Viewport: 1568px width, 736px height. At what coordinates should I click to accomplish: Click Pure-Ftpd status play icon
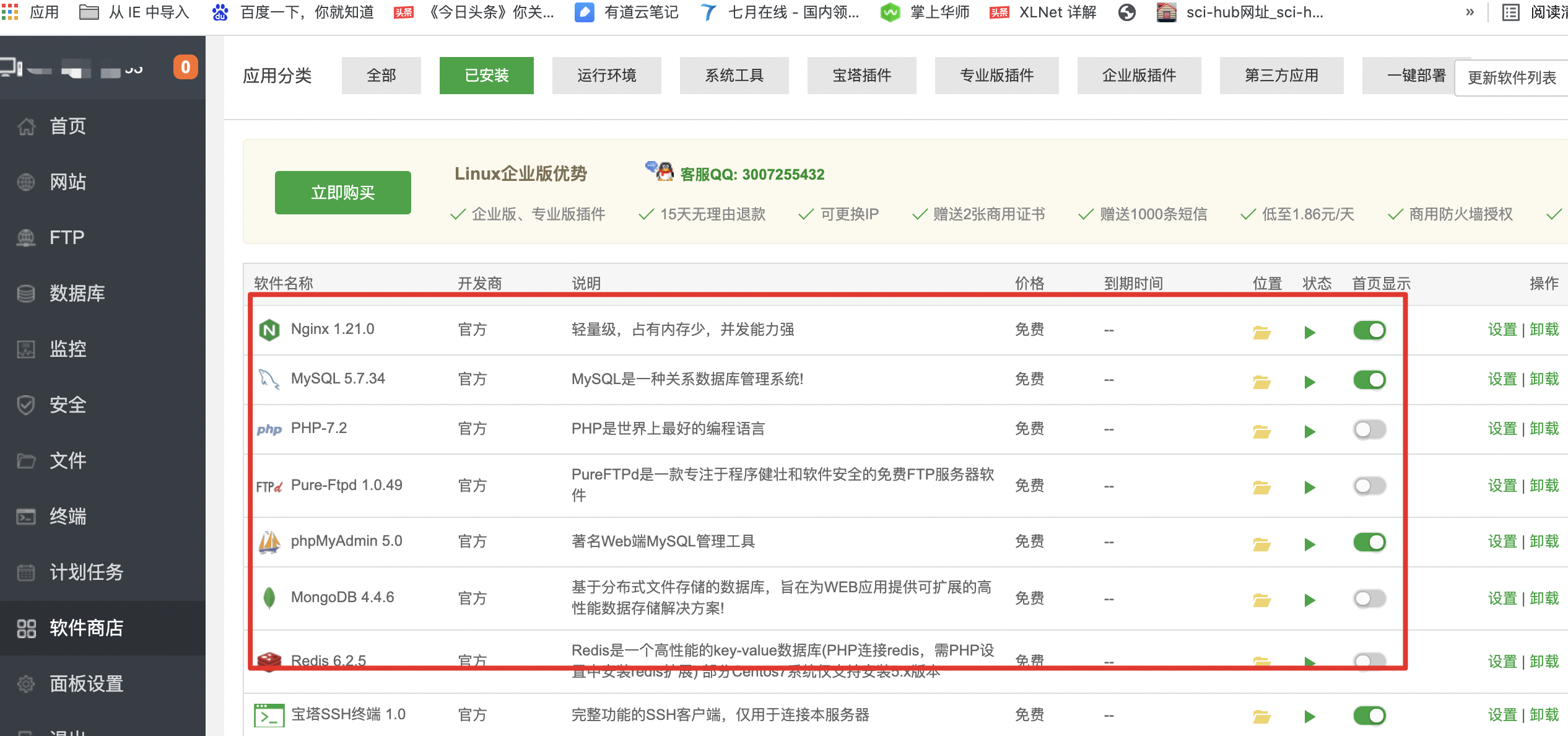coord(1309,488)
